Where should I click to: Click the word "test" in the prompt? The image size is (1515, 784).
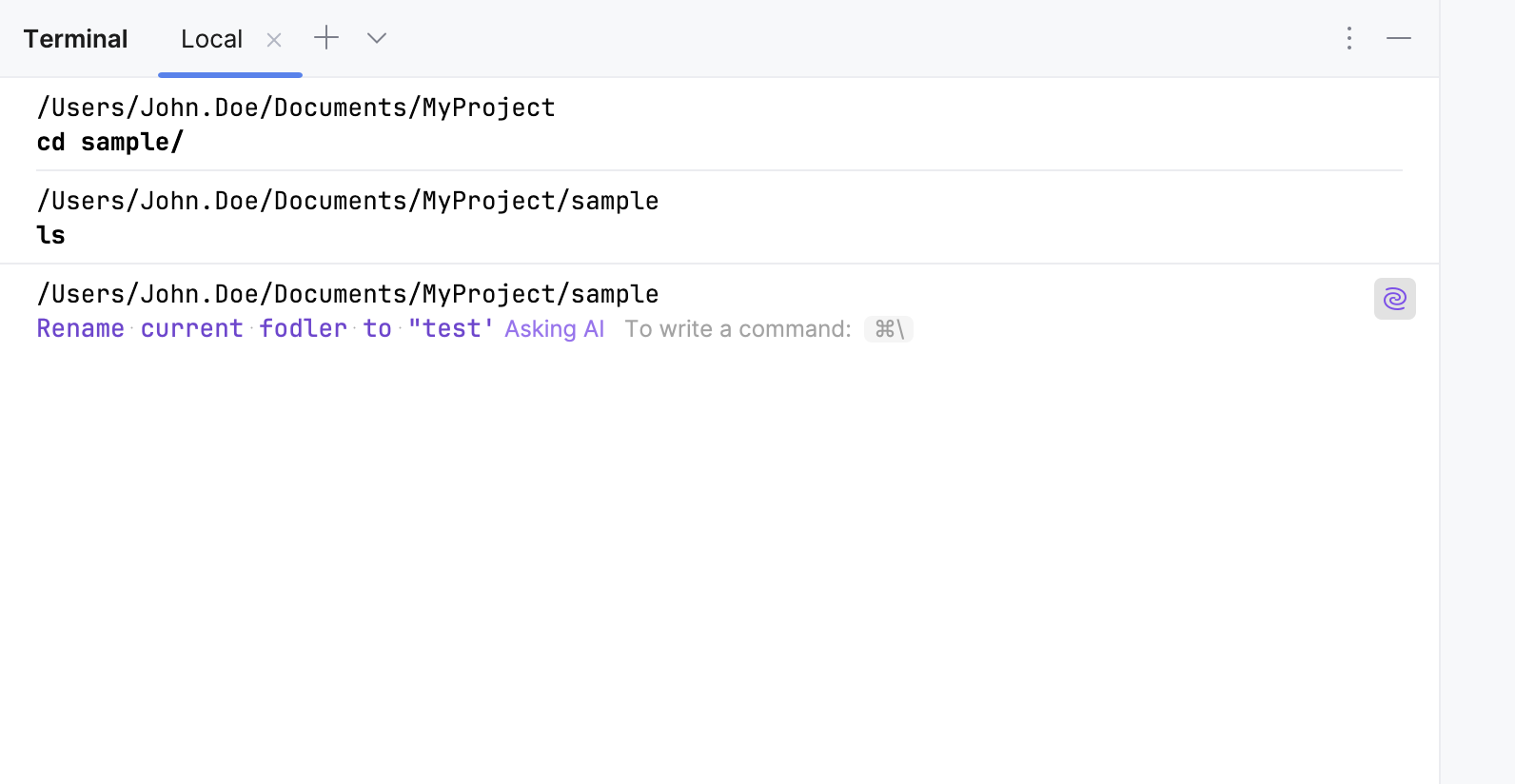452,329
